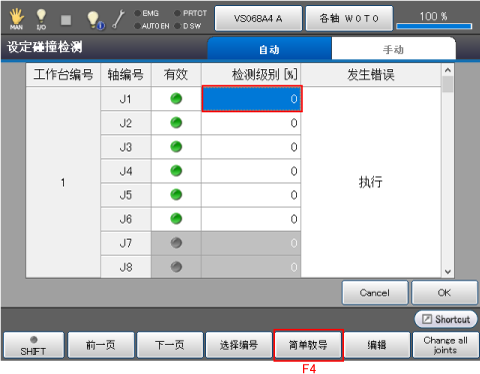Click the 各轴 W0 T0 button

point(349,18)
